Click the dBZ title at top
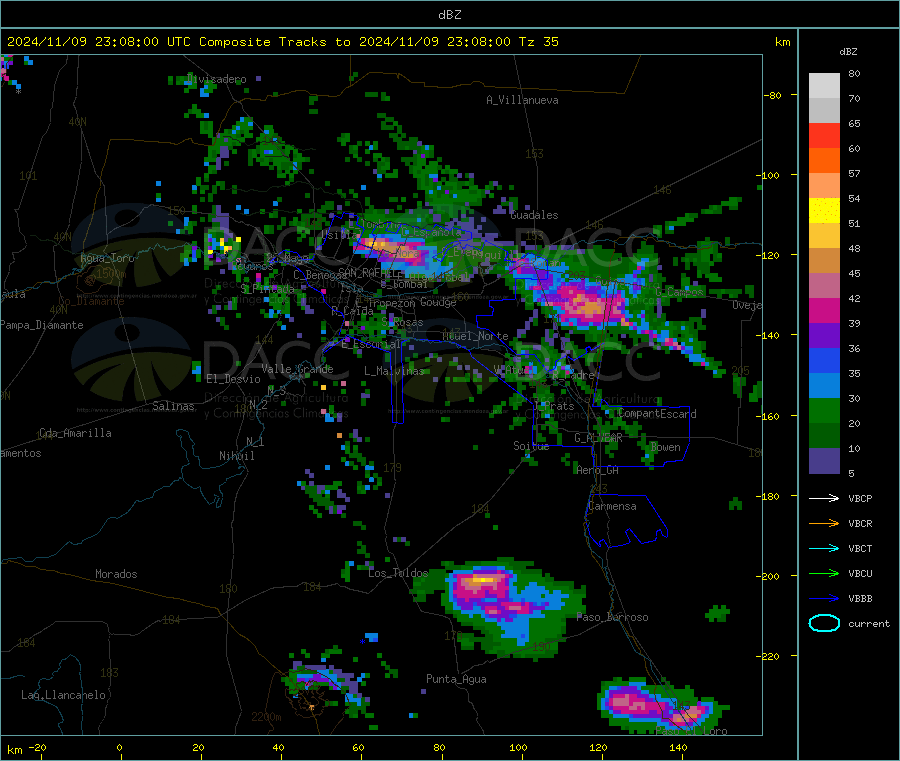Viewport: 900px width, 761px height. pyautogui.click(x=449, y=15)
